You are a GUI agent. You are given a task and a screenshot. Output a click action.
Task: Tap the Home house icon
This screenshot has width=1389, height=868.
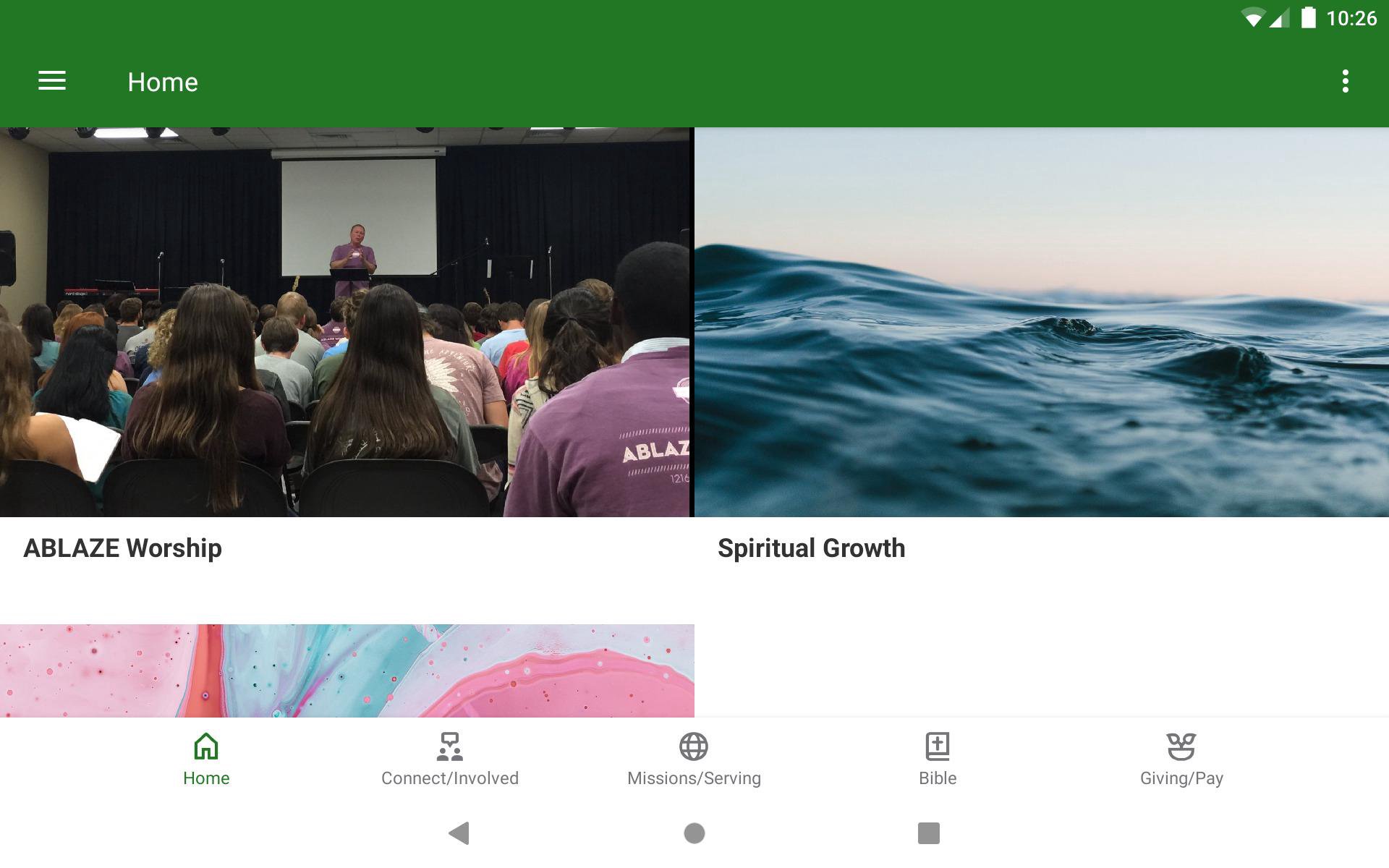pyautogui.click(x=206, y=746)
